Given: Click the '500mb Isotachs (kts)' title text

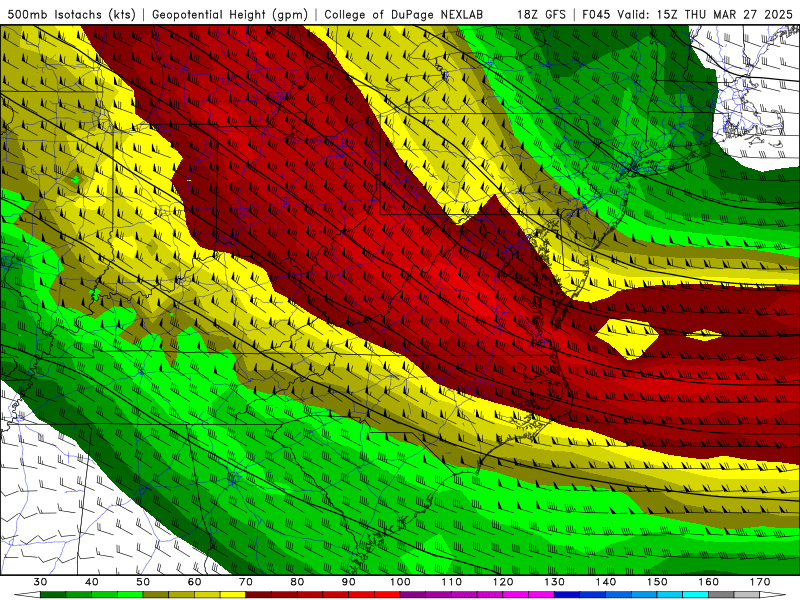Looking at the screenshot, I should [x=71, y=15].
